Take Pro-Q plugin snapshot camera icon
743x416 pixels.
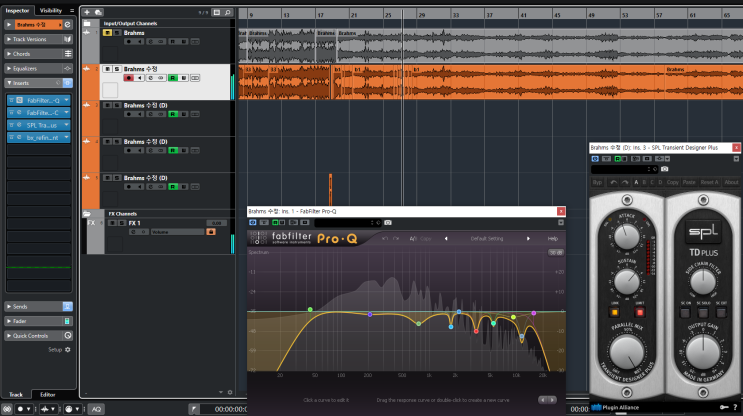tap(388, 223)
